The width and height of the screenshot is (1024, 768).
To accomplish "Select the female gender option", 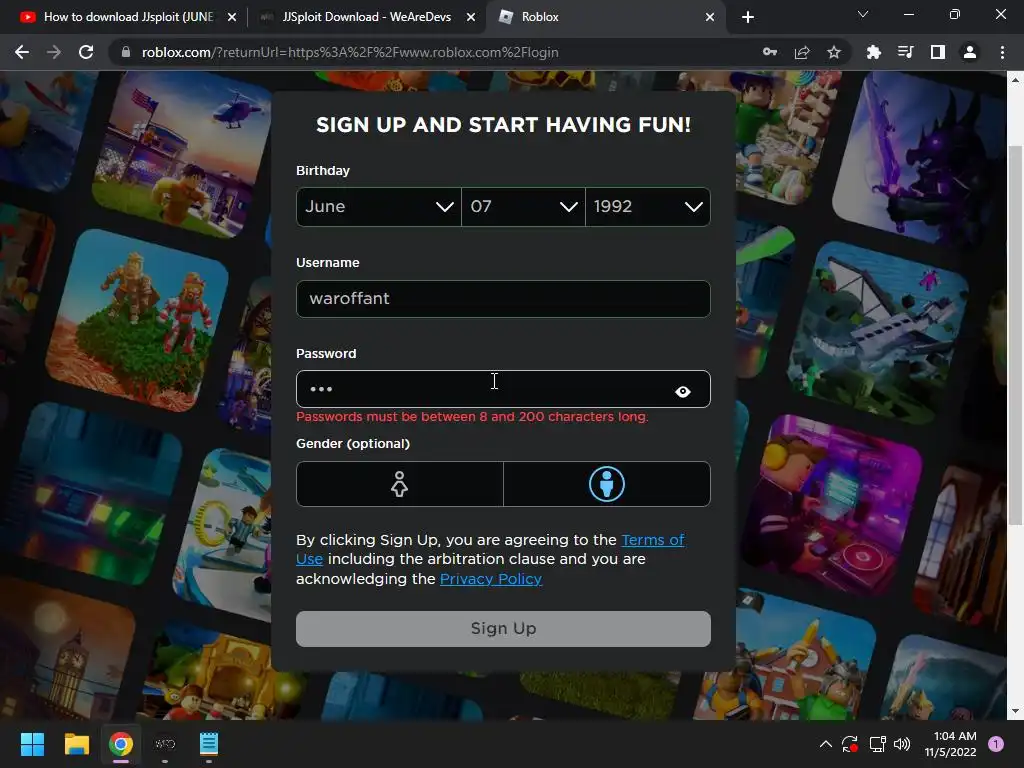I will point(400,484).
